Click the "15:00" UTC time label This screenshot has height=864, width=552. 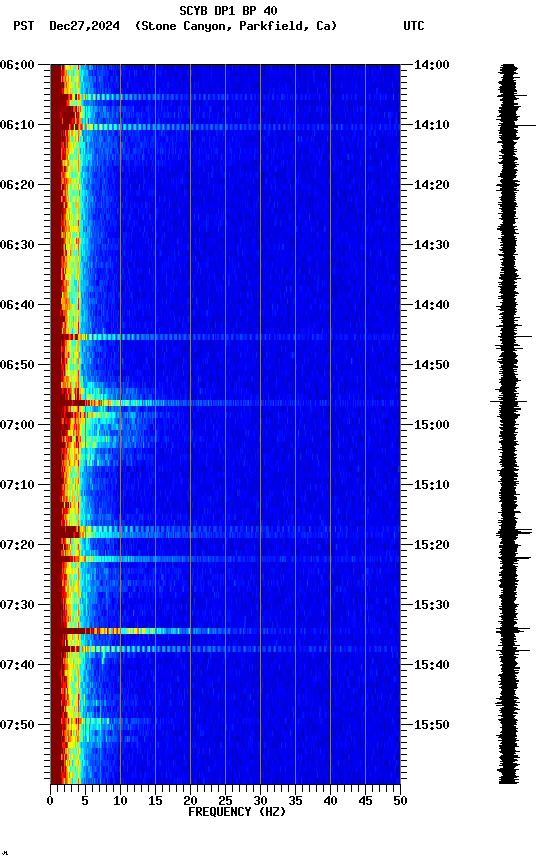click(x=432, y=425)
